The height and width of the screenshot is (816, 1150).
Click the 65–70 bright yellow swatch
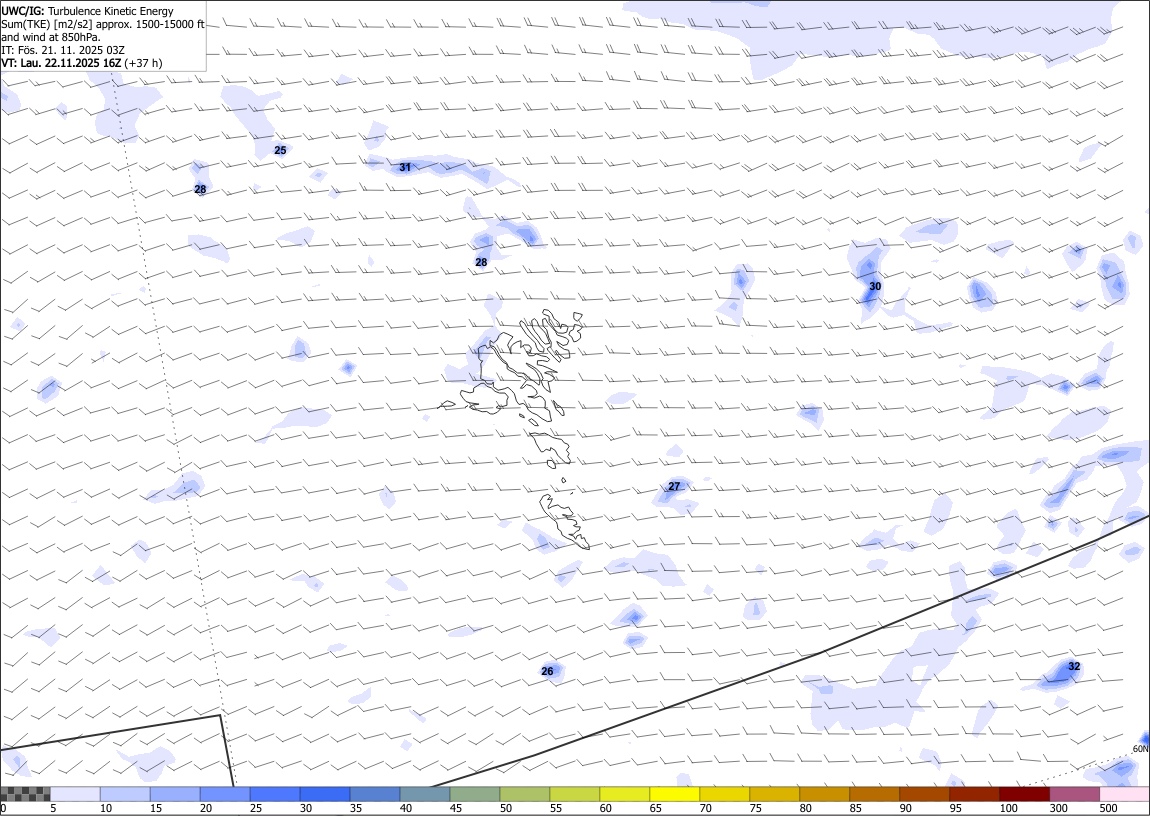point(675,794)
